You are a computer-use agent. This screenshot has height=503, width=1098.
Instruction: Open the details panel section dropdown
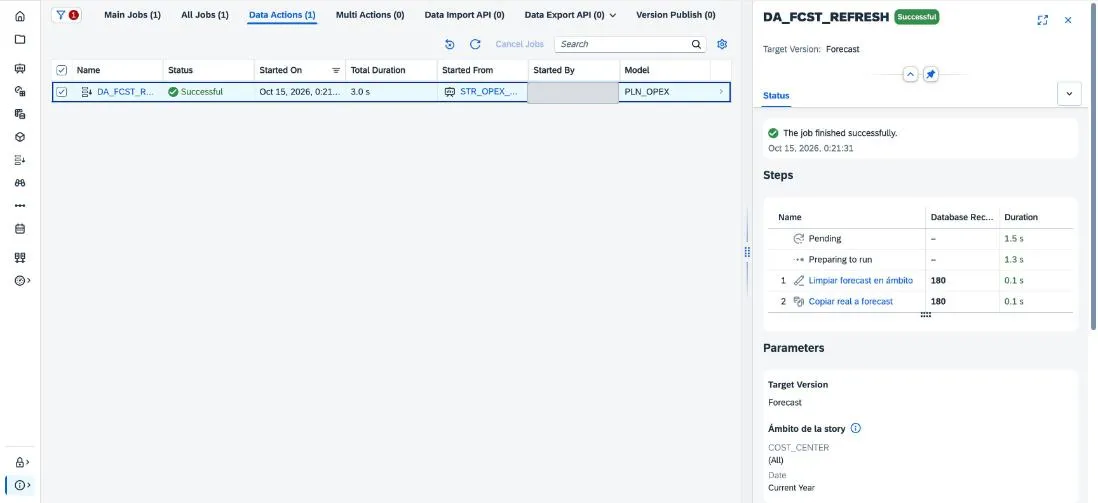(x=1069, y=94)
